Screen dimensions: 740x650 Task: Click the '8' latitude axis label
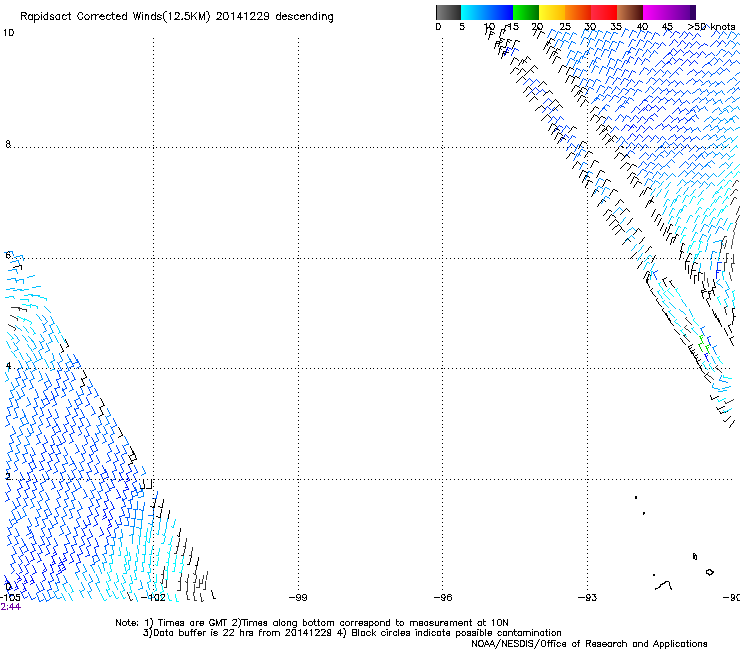8,144
